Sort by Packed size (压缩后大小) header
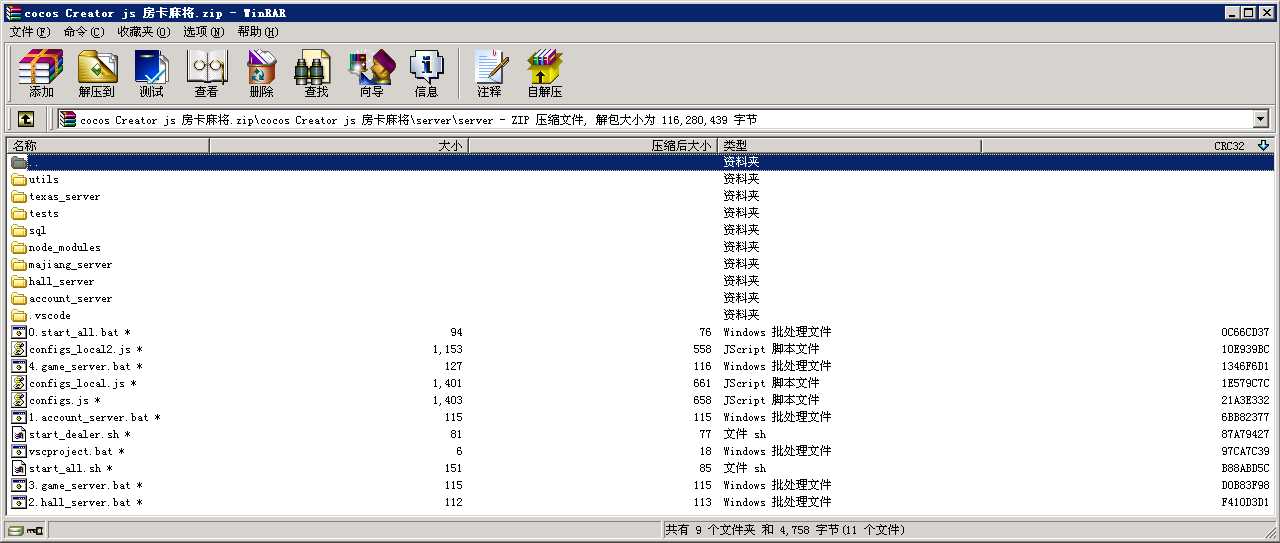1280x543 pixels. (594, 146)
